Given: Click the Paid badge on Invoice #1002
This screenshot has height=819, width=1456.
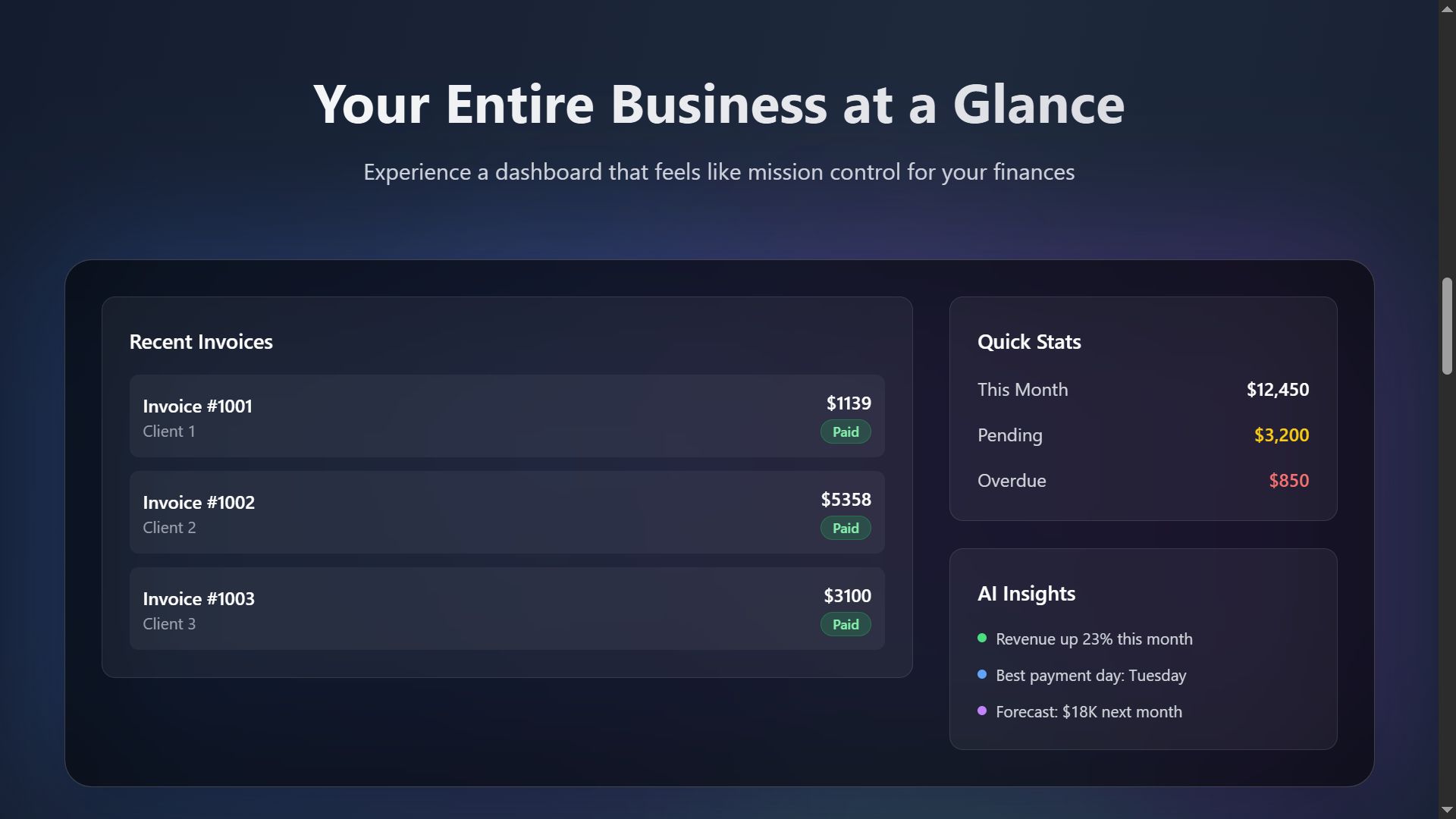Looking at the screenshot, I should (x=846, y=529).
